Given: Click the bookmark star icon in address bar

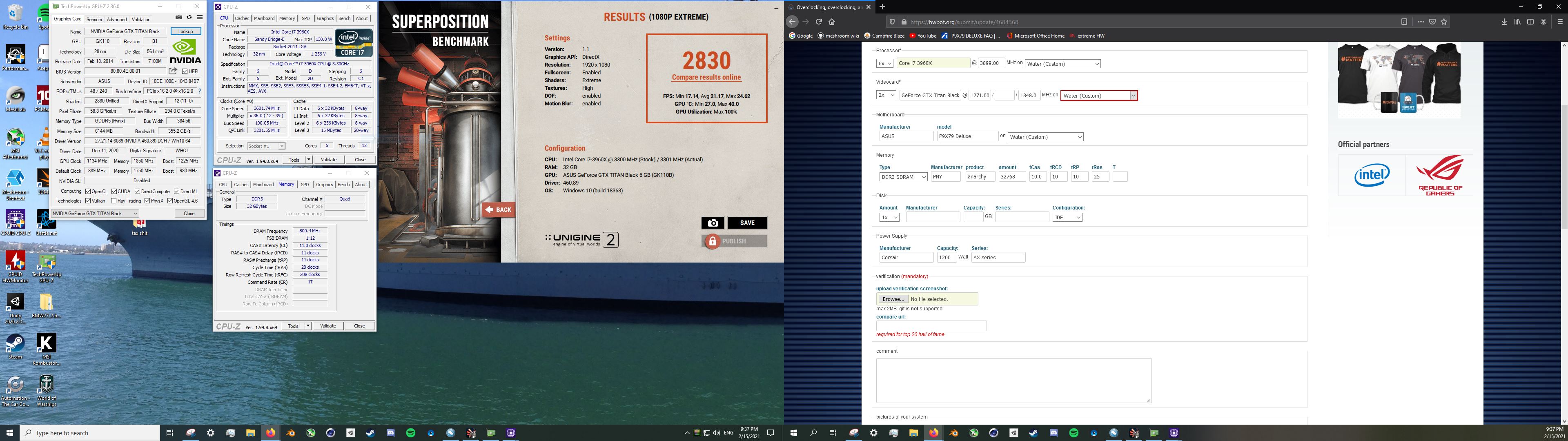Looking at the screenshot, I should point(1444,22).
